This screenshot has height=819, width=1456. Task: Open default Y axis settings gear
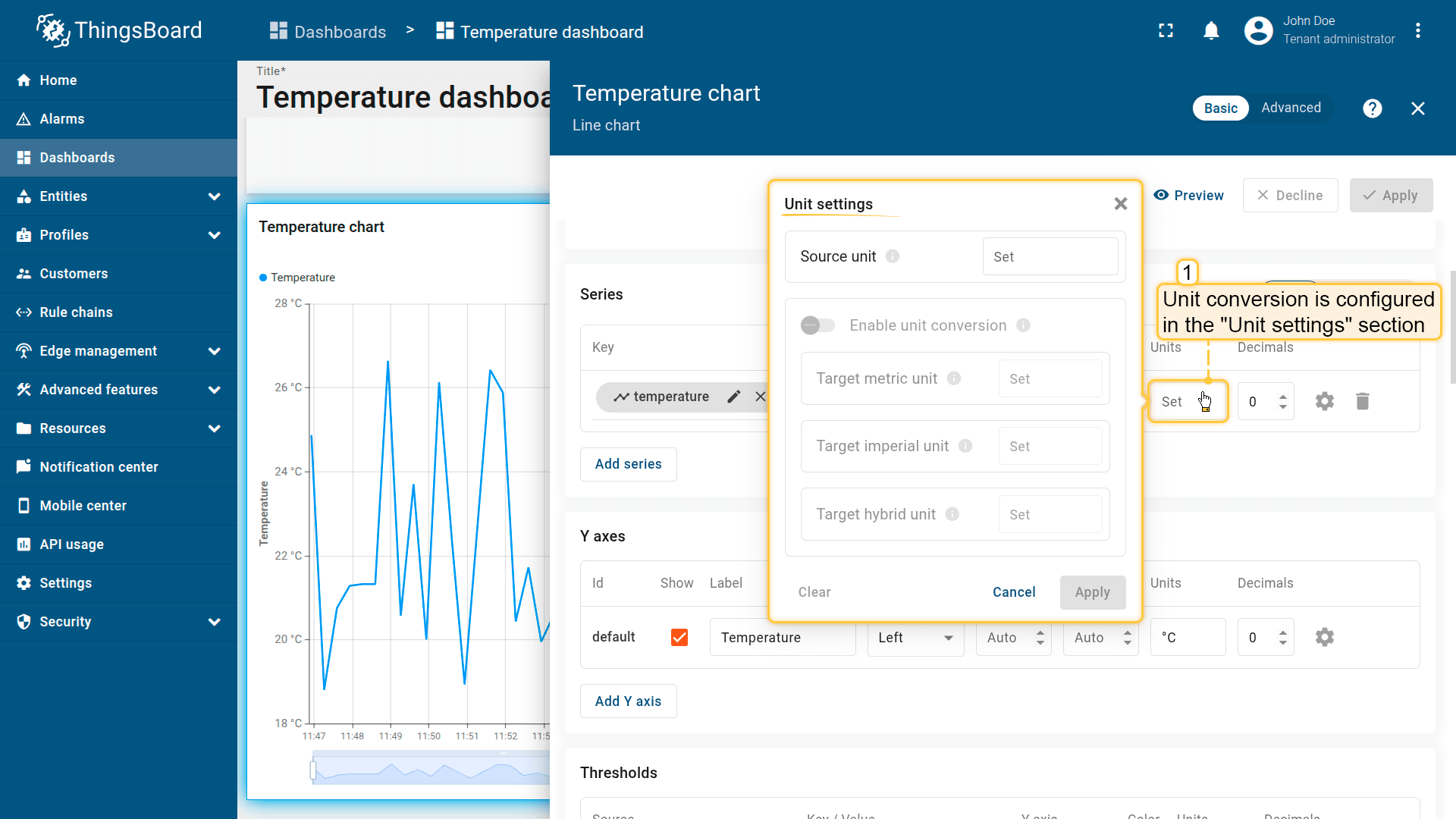pyautogui.click(x=1324, y=637)
